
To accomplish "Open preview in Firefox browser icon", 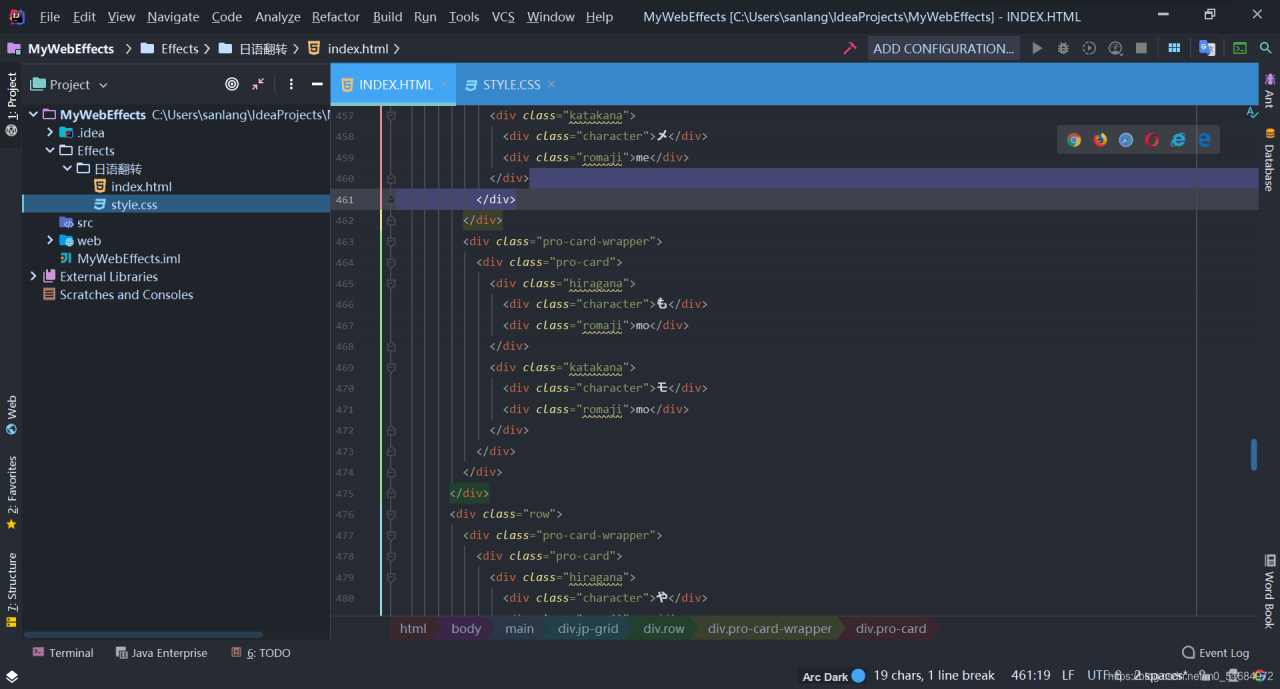I will [1100, 140].
